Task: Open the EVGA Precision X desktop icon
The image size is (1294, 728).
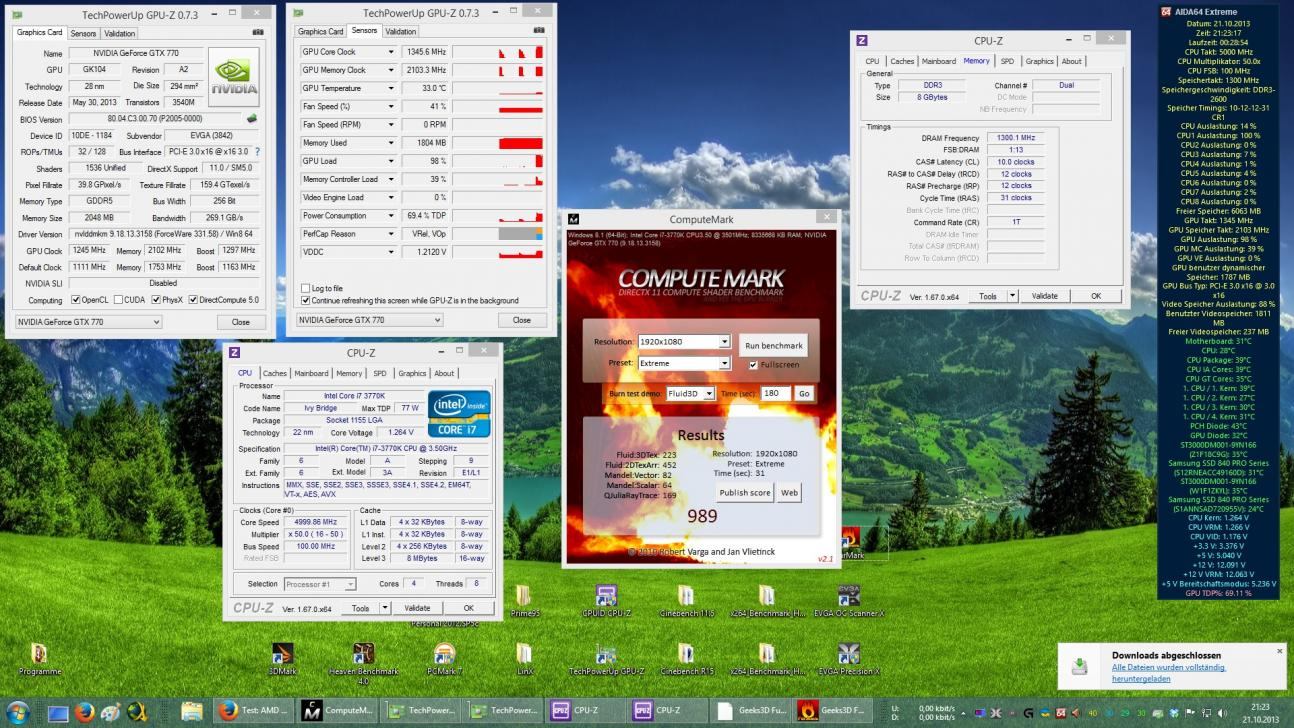Action: tap(848, 659)
